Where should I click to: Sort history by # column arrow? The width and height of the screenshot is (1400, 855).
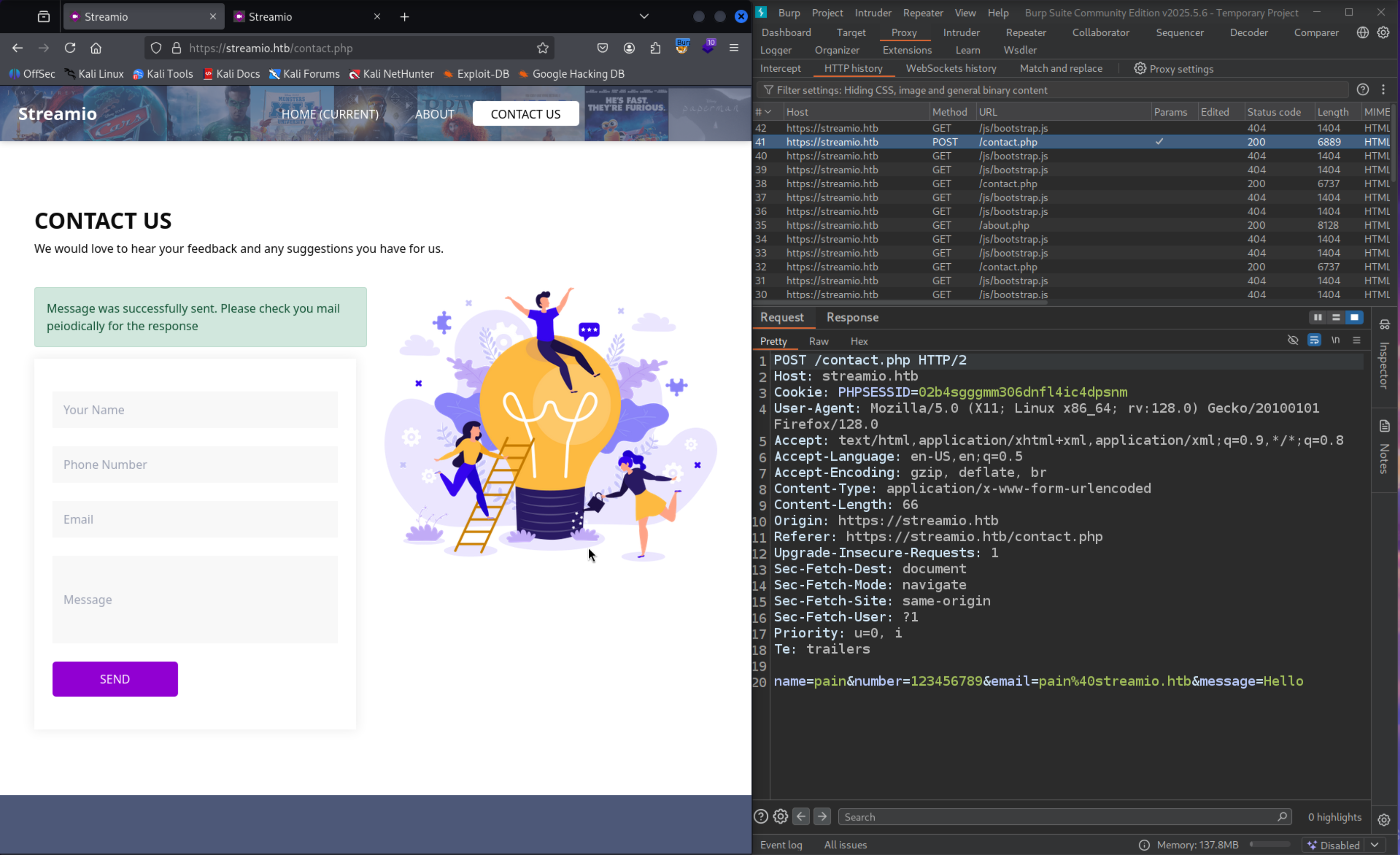[x=768, y=112]
